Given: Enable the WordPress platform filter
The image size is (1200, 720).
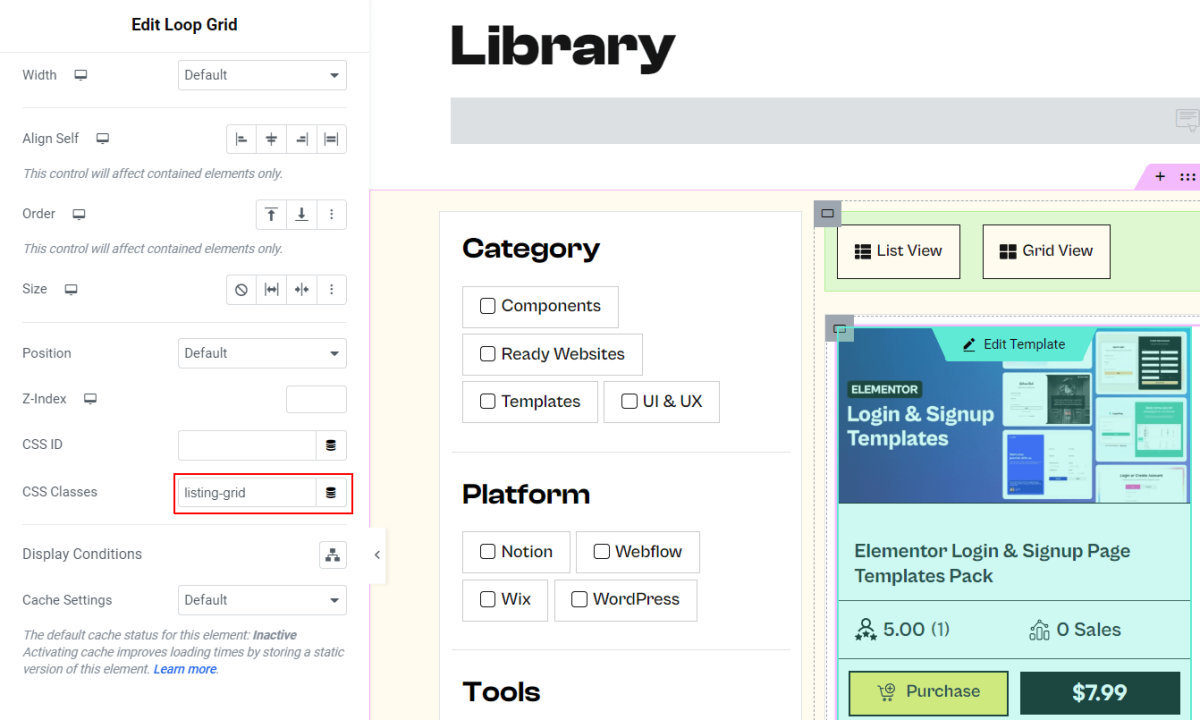Looking at the screenshot, I should (x=579, y=599).
